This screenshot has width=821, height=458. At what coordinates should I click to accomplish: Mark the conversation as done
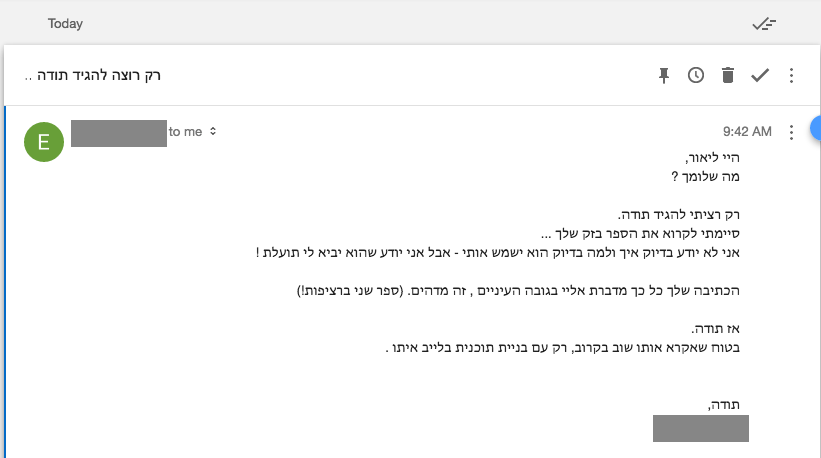pyautogui.click(x=760, y=75)
